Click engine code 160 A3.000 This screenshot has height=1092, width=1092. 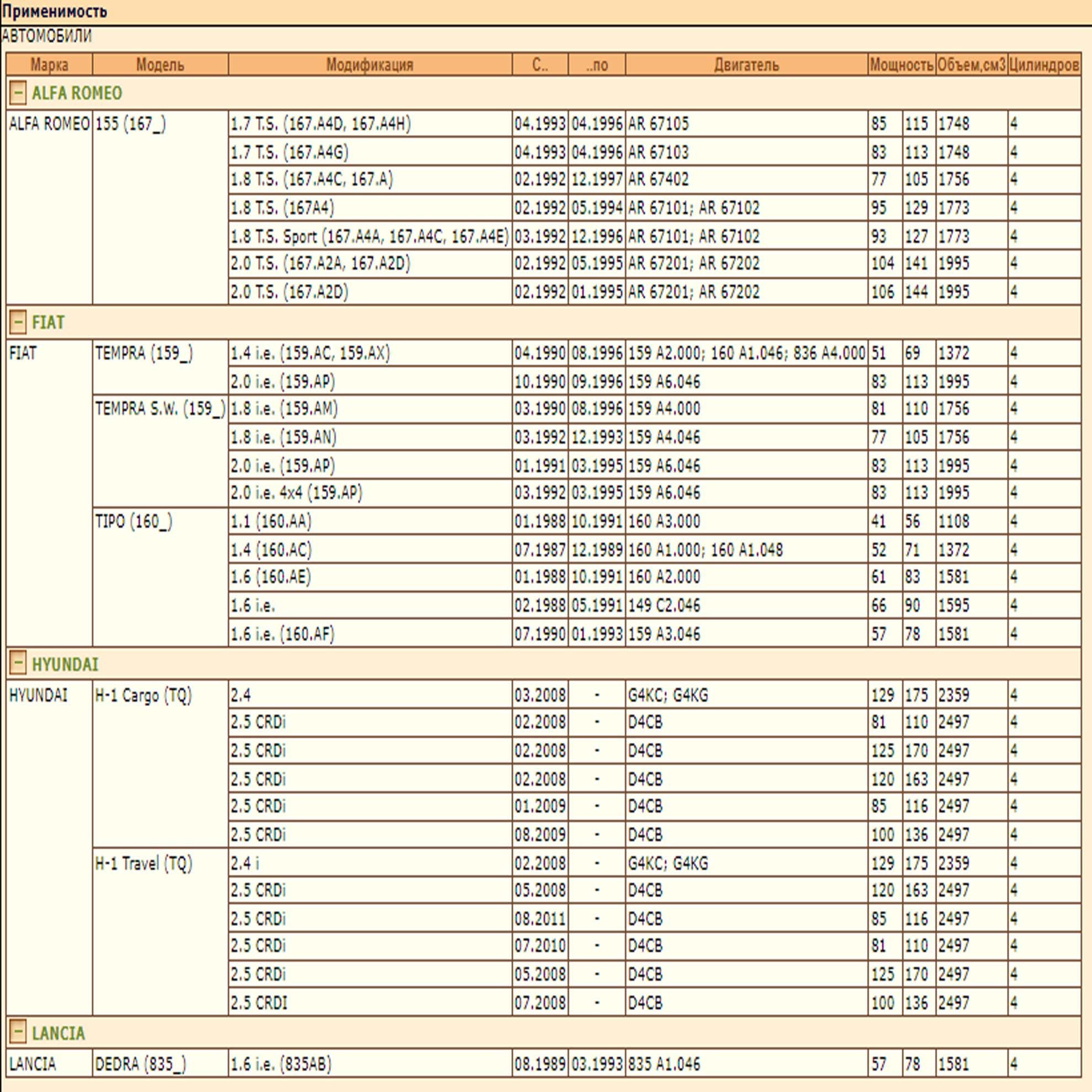(664, 521)
